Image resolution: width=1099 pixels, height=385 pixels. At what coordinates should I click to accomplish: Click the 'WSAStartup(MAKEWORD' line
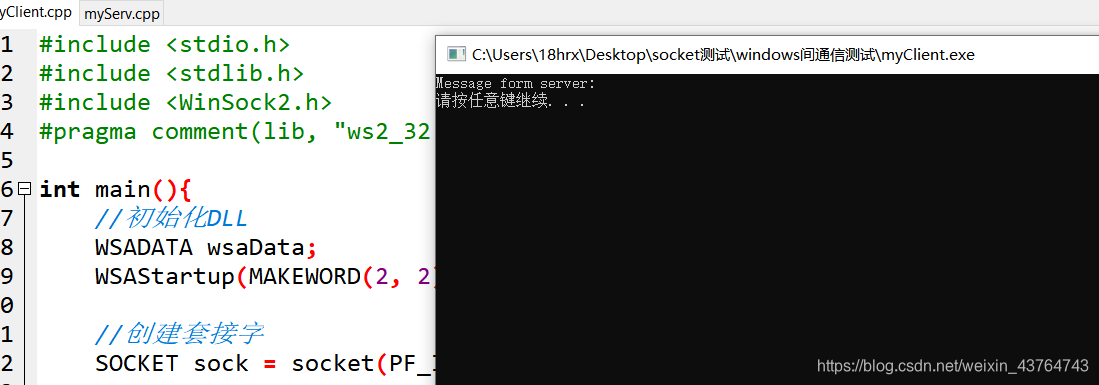[265, 276]
